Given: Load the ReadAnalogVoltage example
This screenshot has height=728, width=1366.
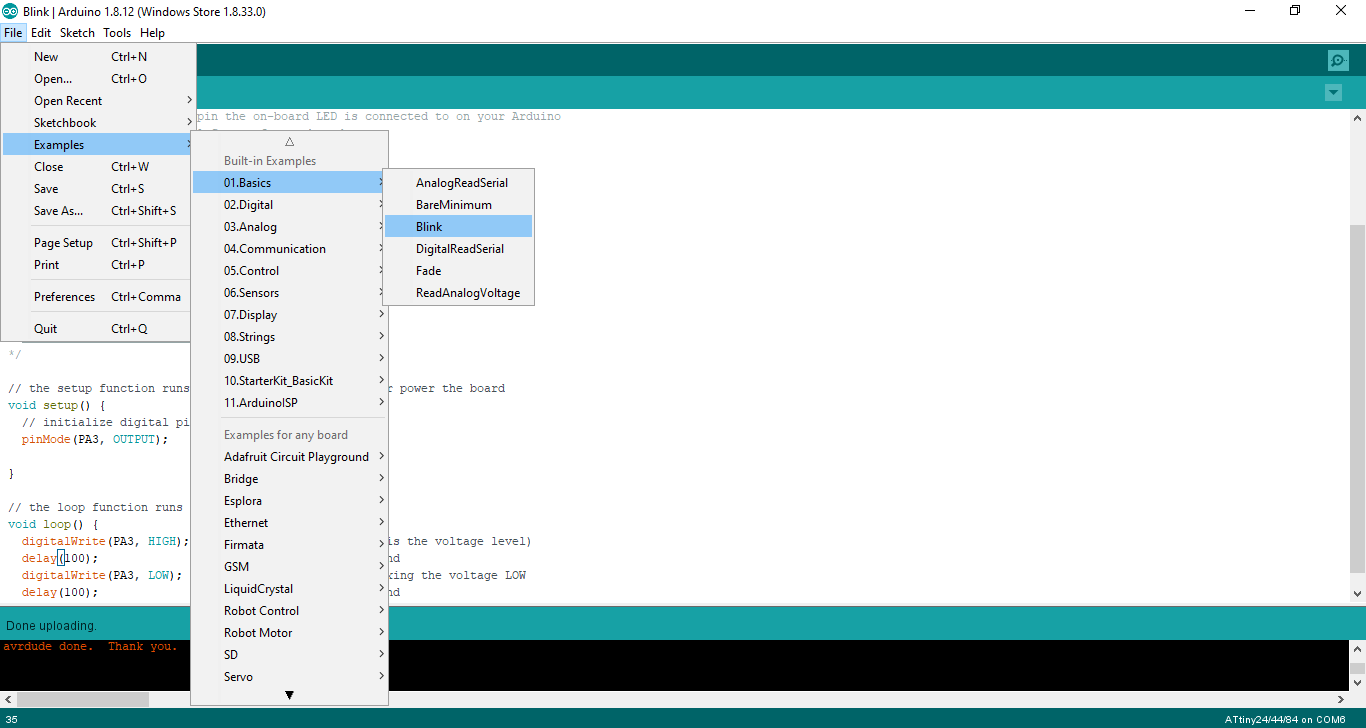Looking at the screenshot, I should pyautogui.click(x=459, y=293).
